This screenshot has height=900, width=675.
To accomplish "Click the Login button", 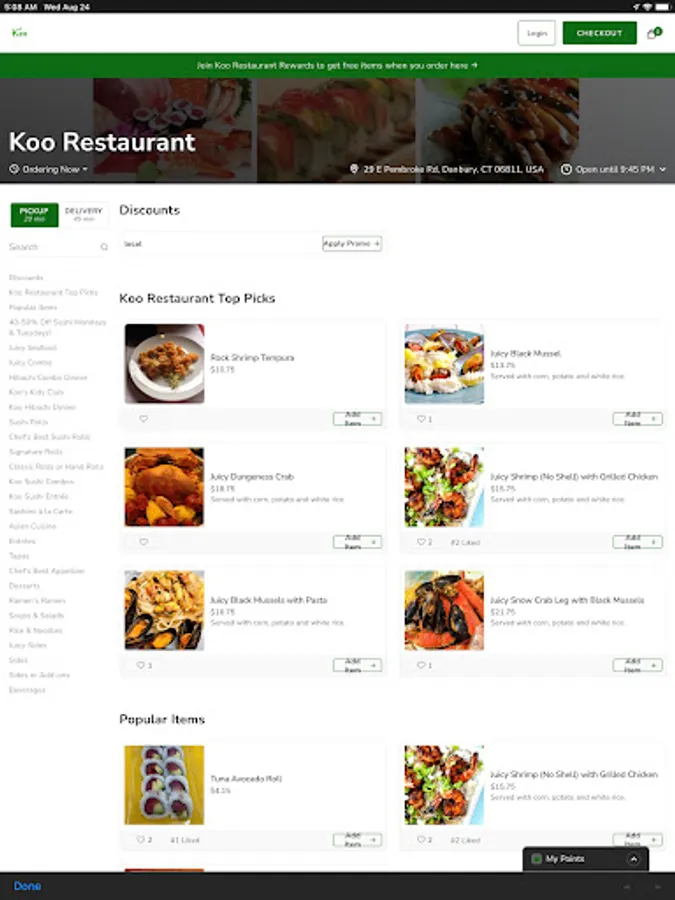I will [536, 33].
